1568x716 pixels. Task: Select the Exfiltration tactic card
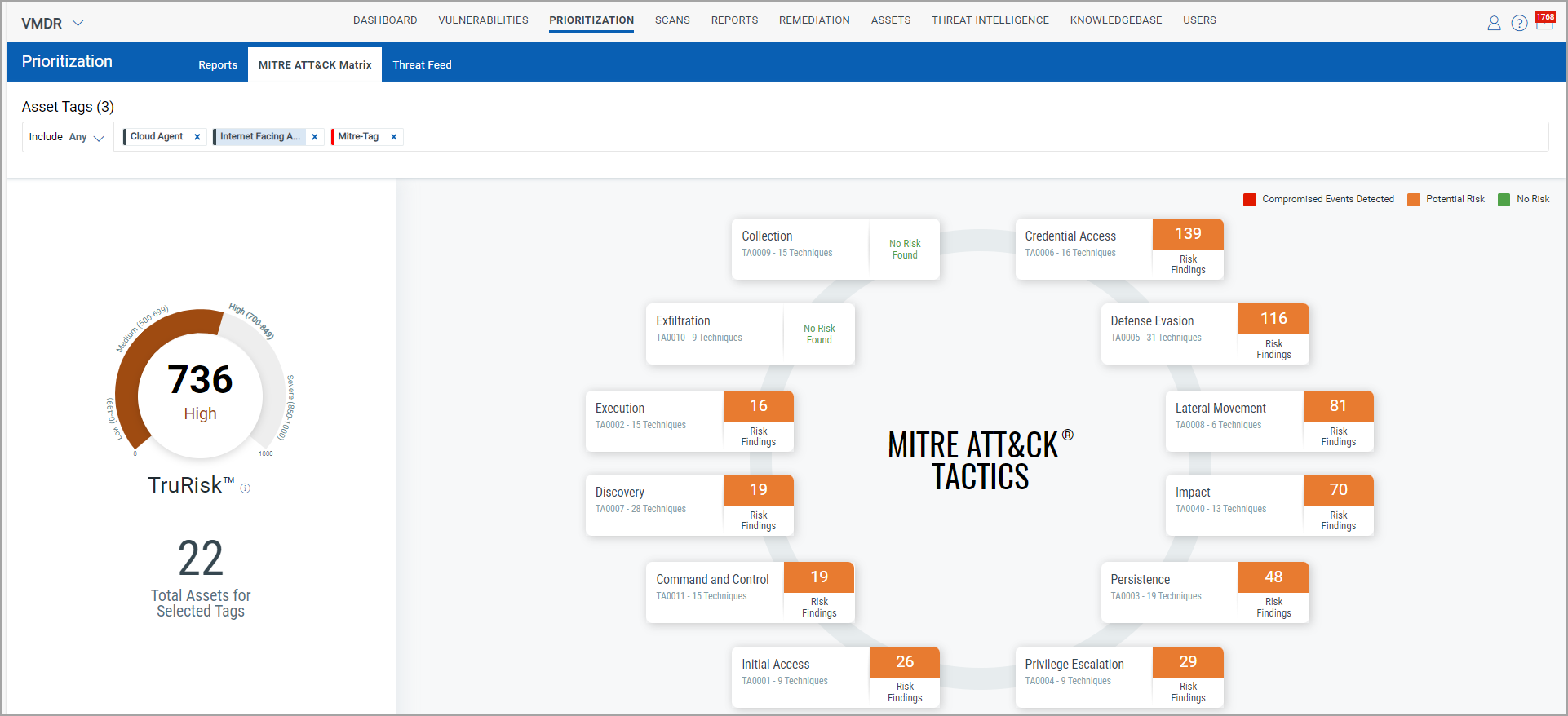point(751,334)
